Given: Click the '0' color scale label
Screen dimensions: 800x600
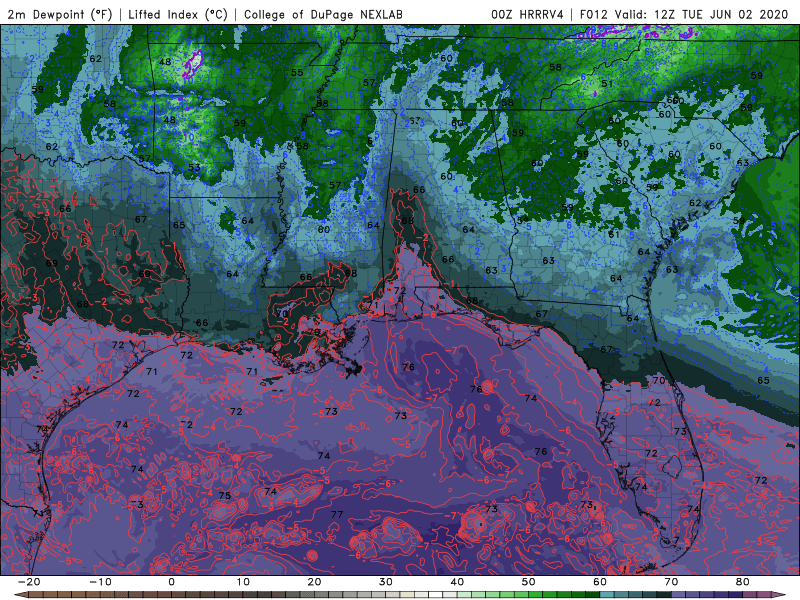Looking at the screenshot, I should point(171,582).
